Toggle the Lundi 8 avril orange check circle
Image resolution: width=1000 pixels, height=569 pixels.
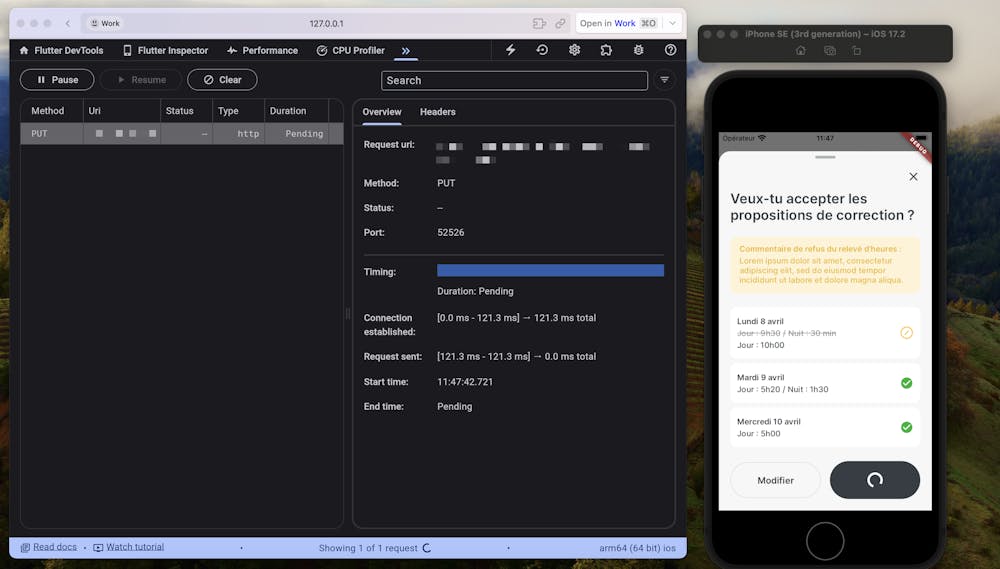[906, 333]
